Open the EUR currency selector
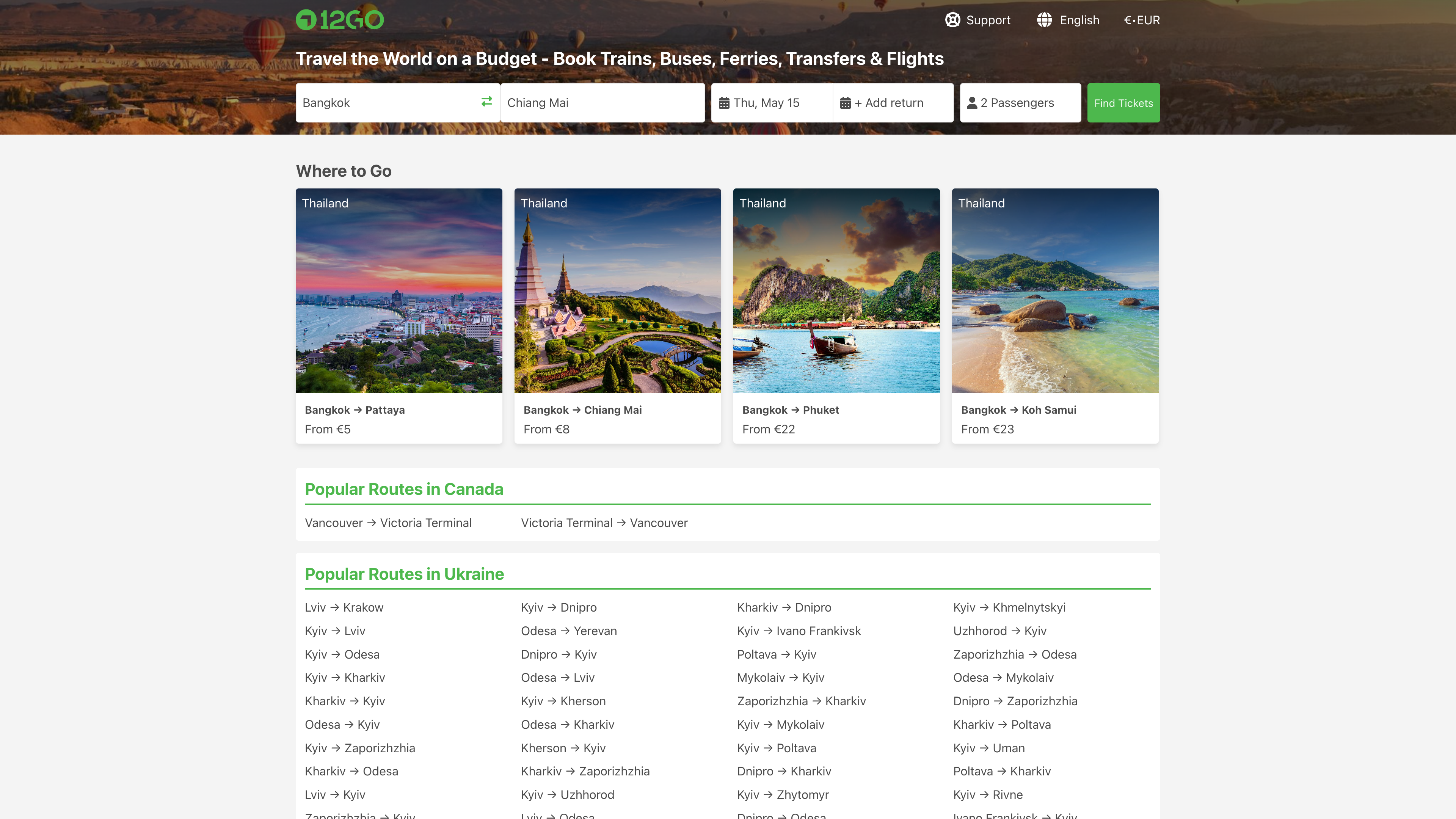The image size is (1456, 819). tap(1141, 20)
